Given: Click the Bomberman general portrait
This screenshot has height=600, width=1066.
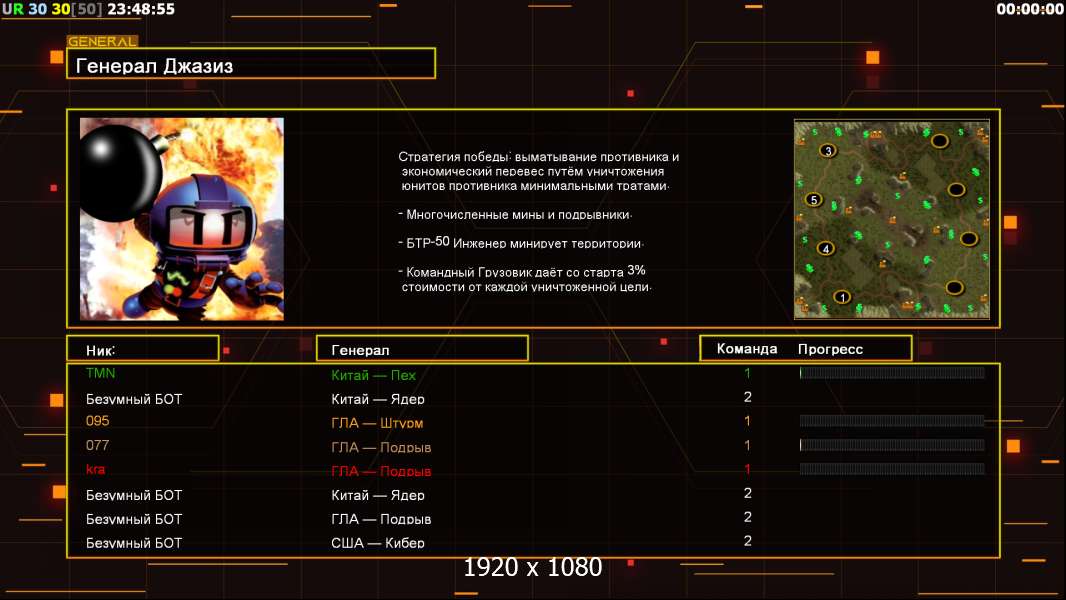Looking at the screenshot, I should (x=182, y=219).
